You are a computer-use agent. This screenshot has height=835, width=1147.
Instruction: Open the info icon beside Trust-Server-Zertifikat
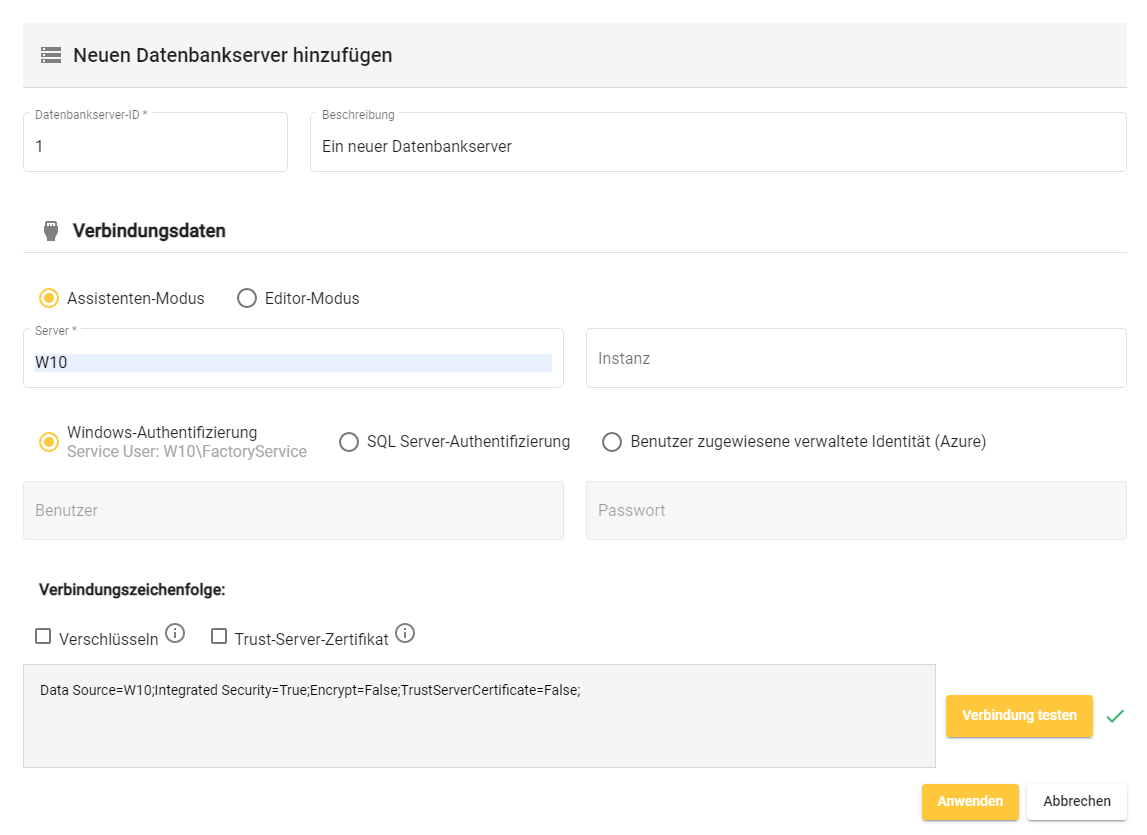404,631
